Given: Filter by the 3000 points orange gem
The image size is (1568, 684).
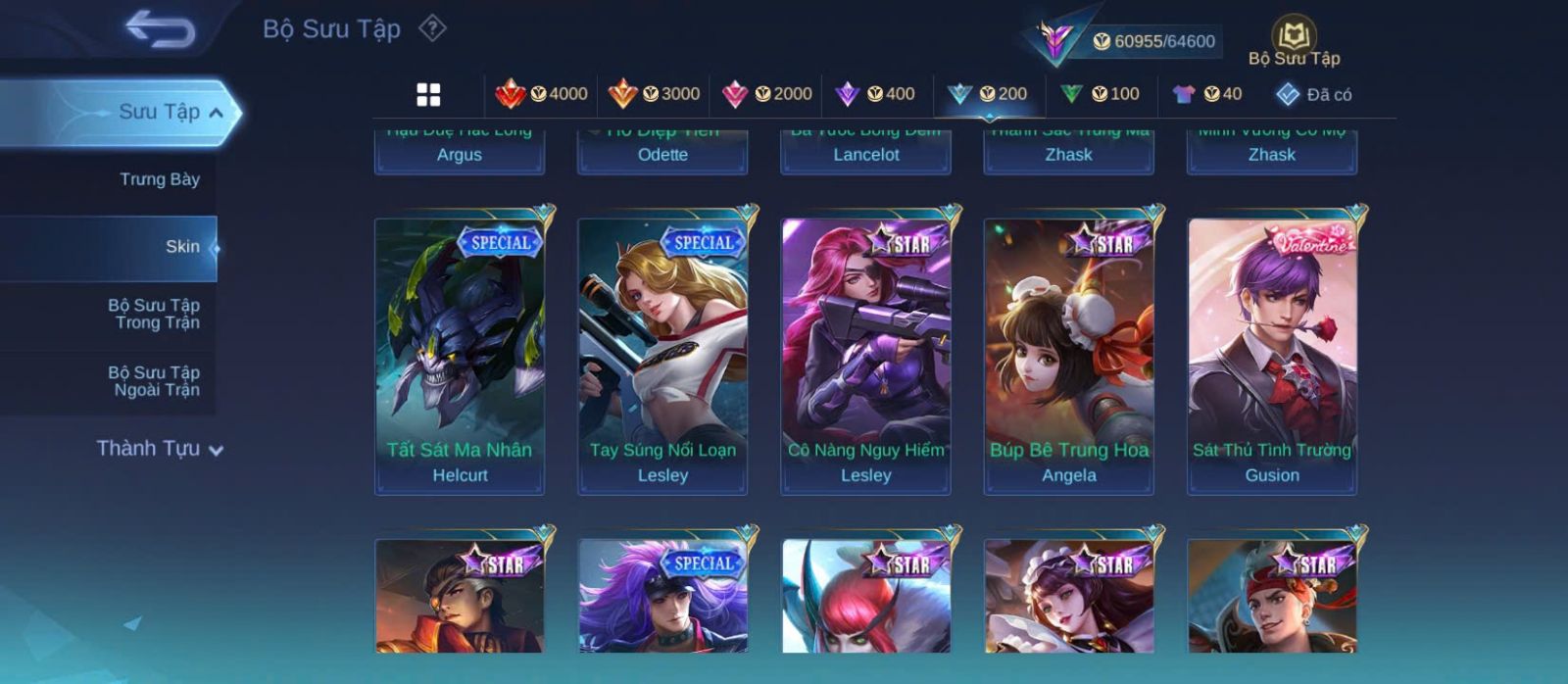Looking at the screenshot, I should [654, 94].
